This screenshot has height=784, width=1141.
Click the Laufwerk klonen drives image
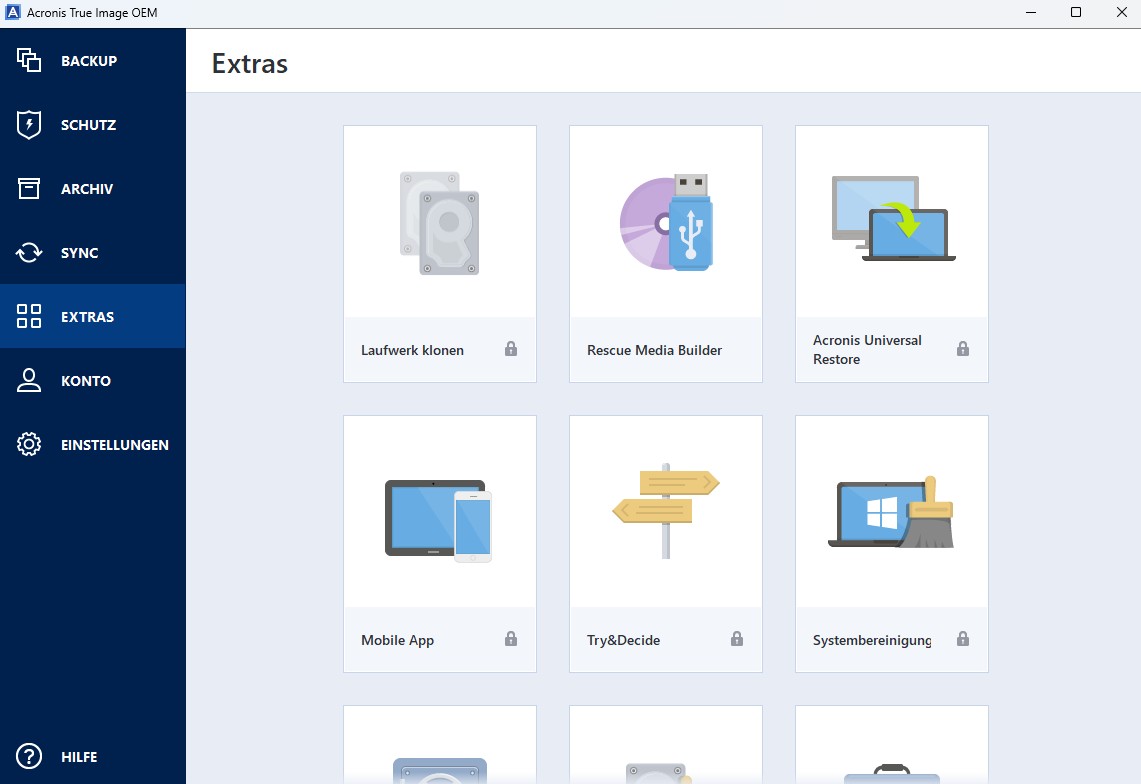(439, 223)
